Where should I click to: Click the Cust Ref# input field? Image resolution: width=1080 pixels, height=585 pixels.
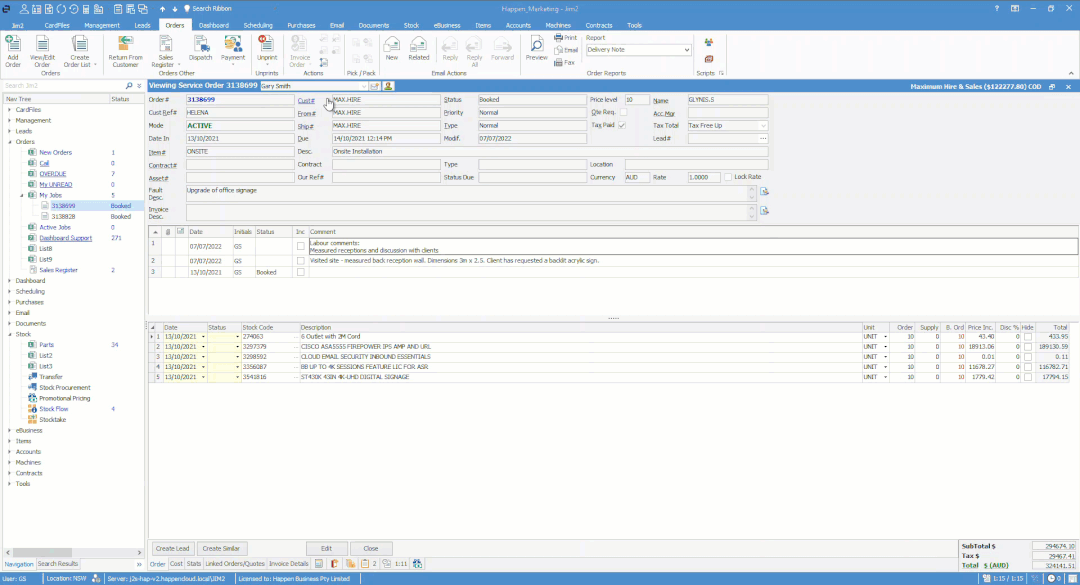point(238,113)
